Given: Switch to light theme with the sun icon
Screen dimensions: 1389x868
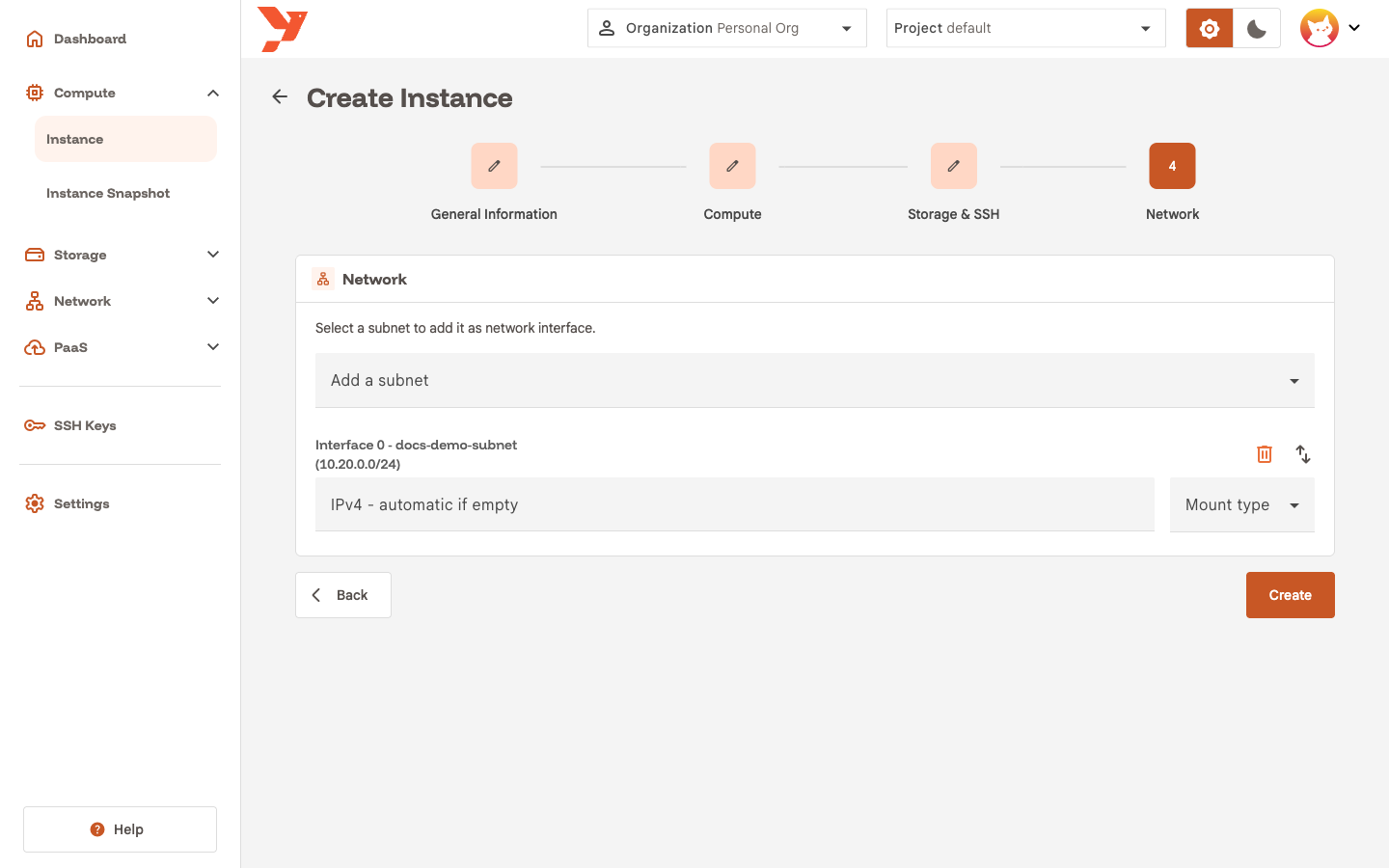Looking at the screenshot, I should tap(1210, 28).
